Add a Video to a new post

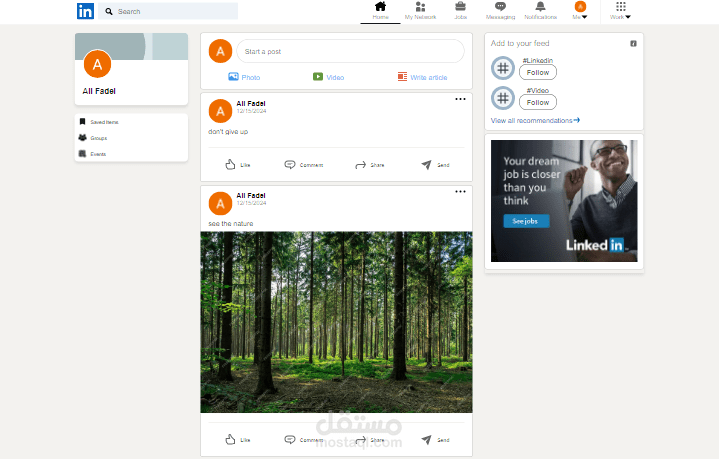328,77
